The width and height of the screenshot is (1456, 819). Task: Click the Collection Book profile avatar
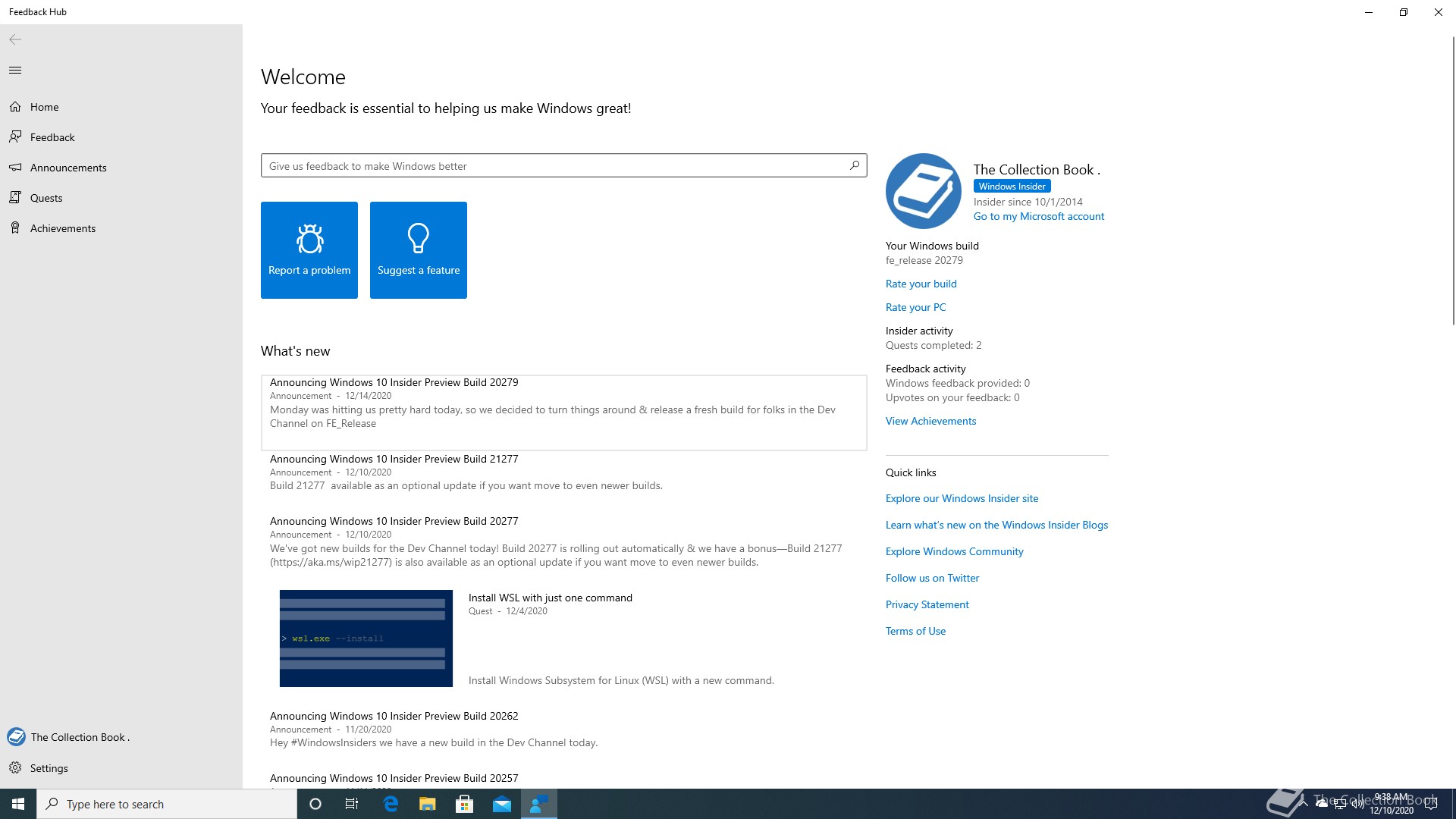(924, 191)
